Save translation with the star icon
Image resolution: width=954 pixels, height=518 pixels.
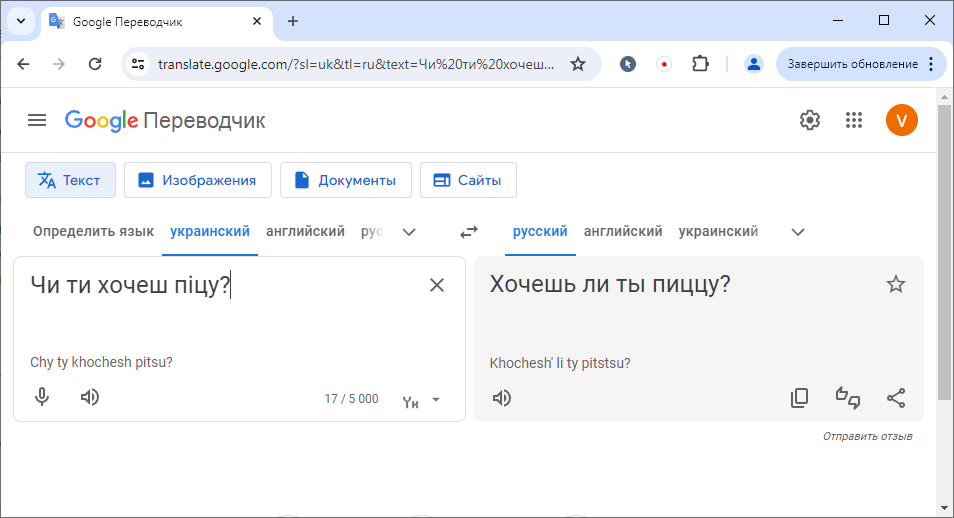coord(896,284)
